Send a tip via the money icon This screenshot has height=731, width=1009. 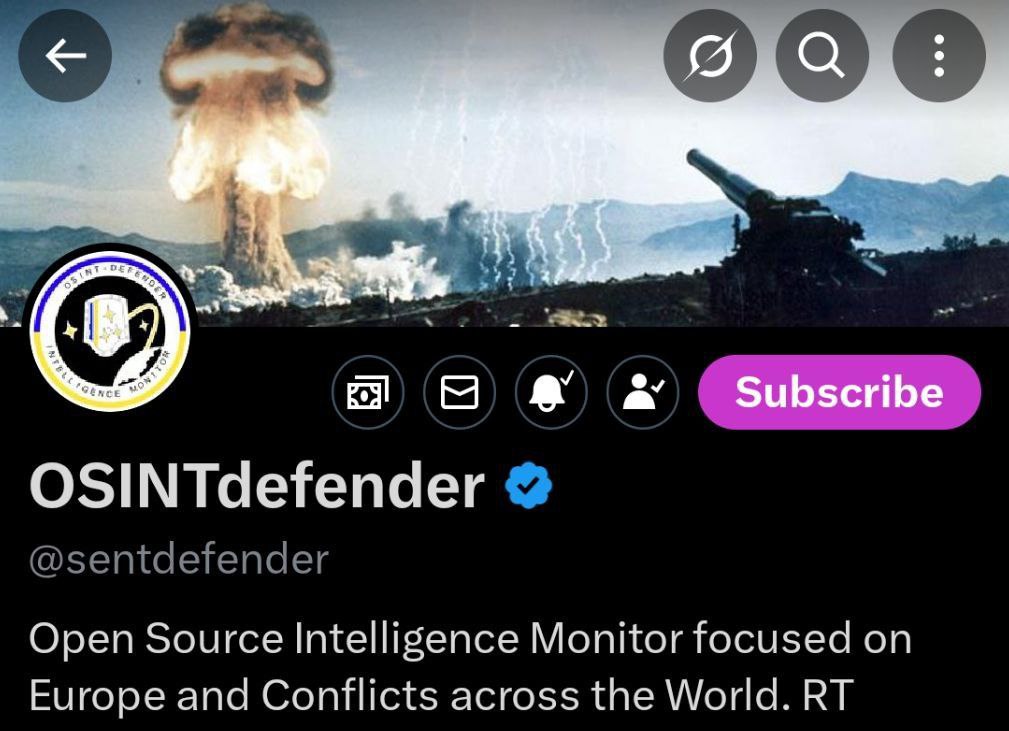(x=368, y=392)
